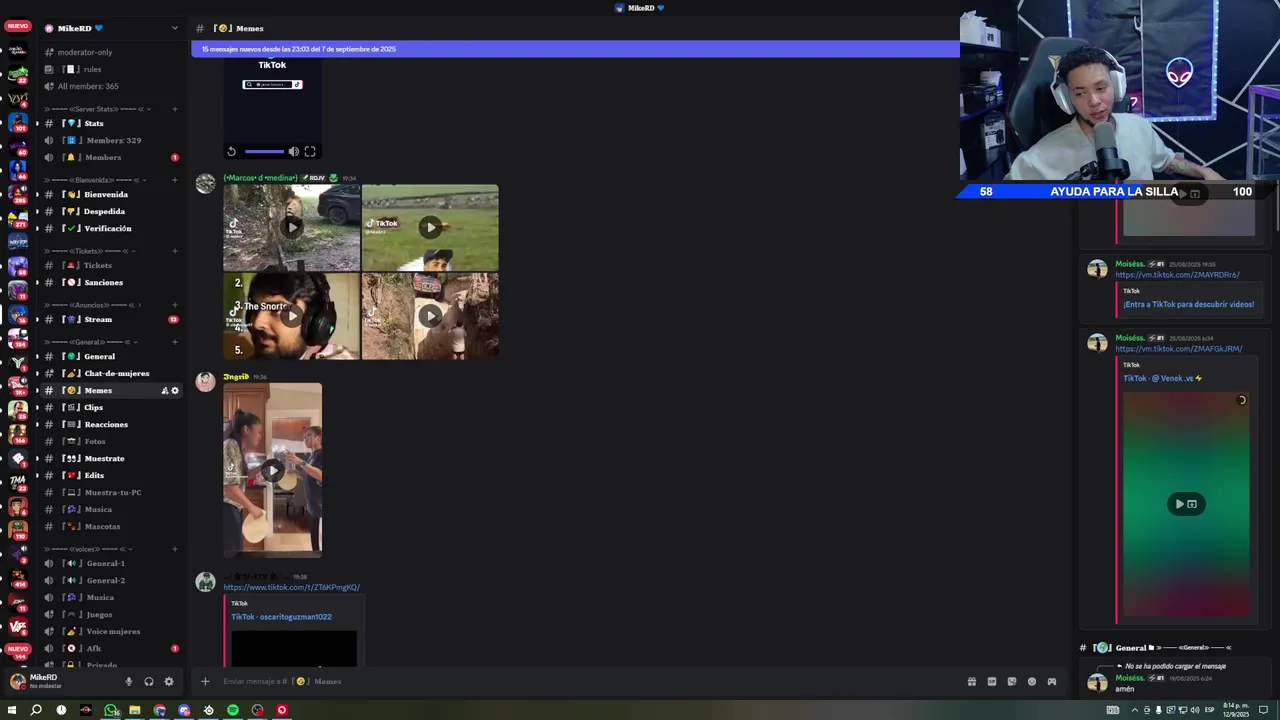Open the tiktok.com/t/ZT6KPmgKQ URL
Screen dimensions: 1280x720
tap(291, 588)
